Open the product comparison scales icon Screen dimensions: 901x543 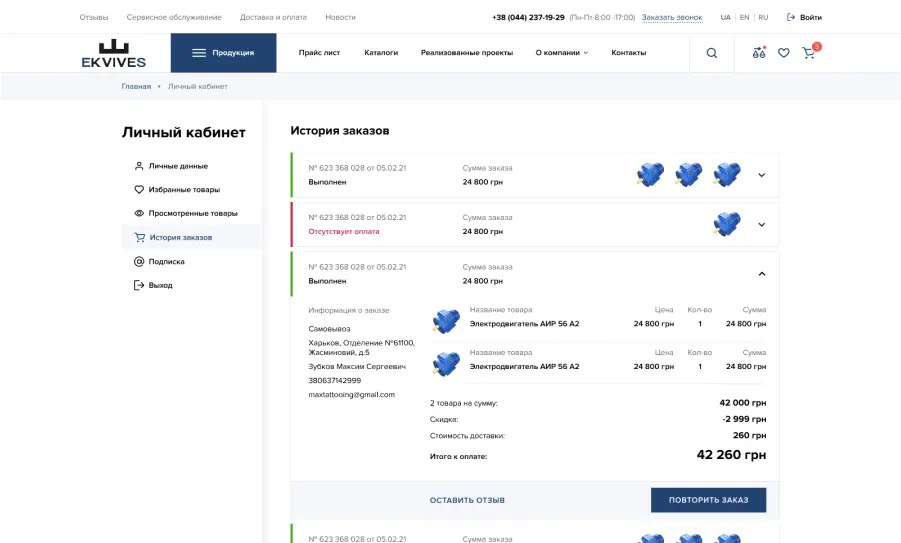(x=759, y=52)
